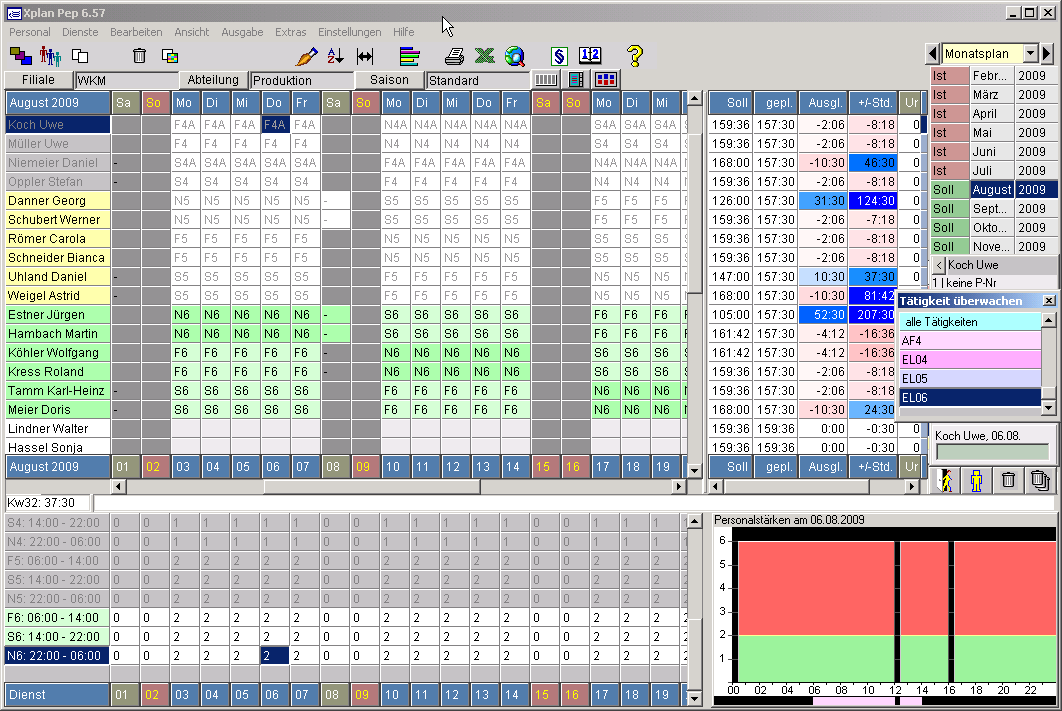The width and height of the screenshot is (1062, 711).
Task: Click the +/-Std. column header at top
Action: click(874, 103)
